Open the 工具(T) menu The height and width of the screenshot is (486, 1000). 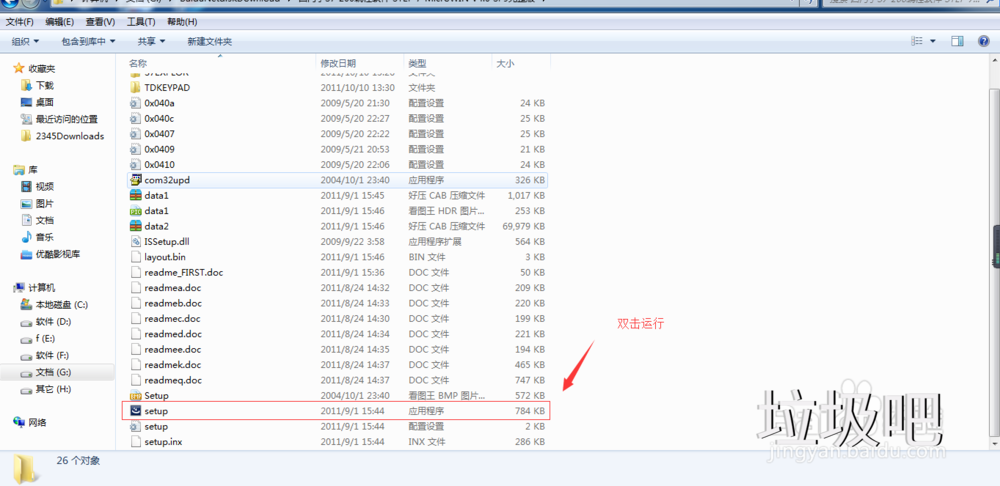[x=141, y=22]
